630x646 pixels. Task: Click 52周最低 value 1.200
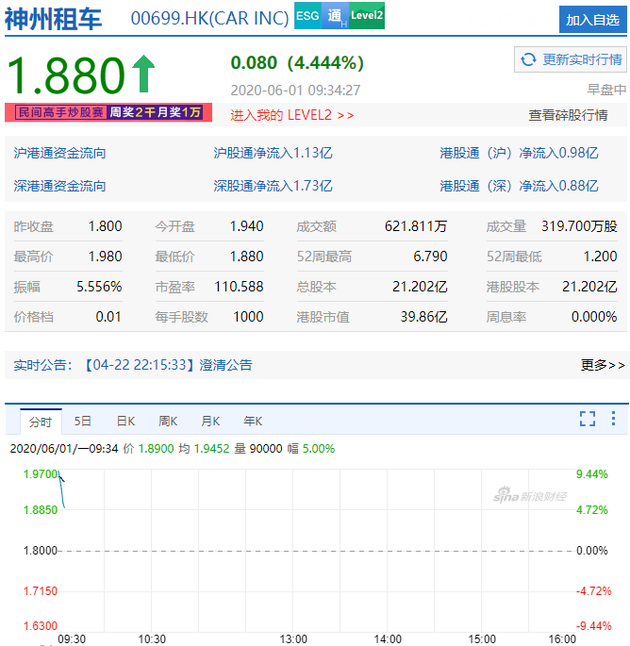[x=600, y=256]
